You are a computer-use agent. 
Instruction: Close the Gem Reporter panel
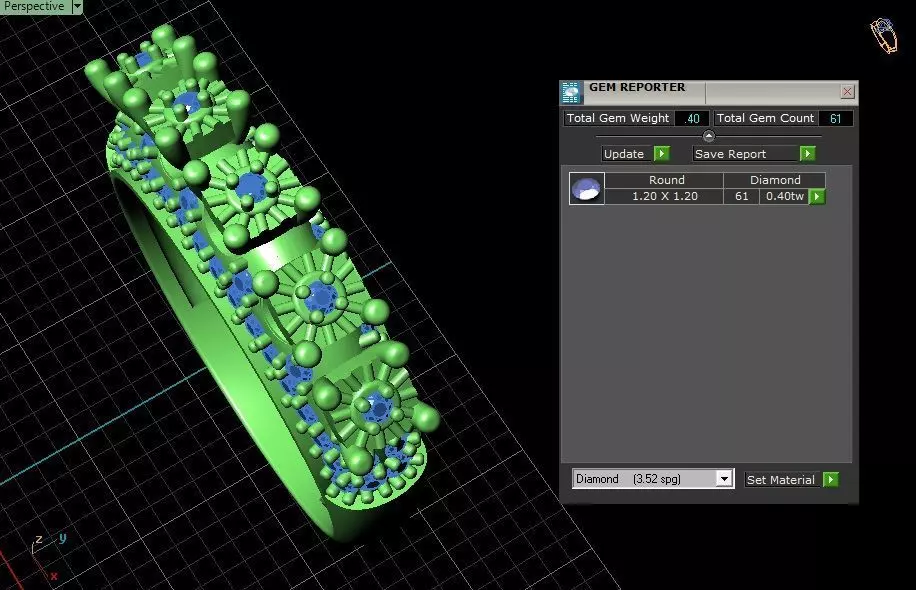tap(847, 92)
